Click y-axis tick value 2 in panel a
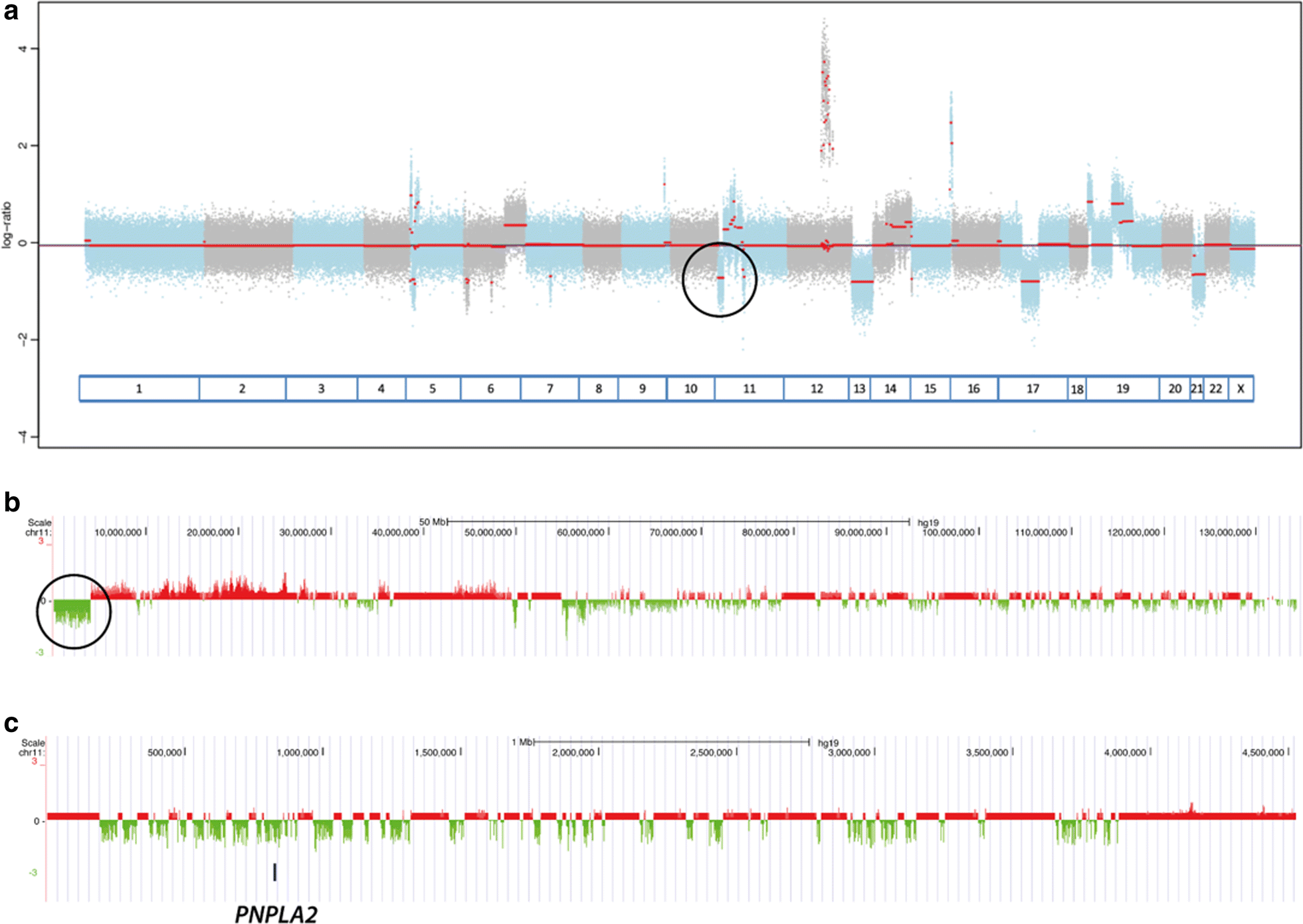The height and width of the screenshot is (924, 1303). tap(23, 145)
